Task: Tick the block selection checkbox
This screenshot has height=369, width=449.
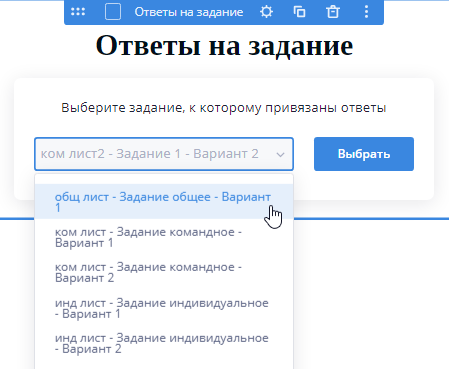Action: coord(113,12)
